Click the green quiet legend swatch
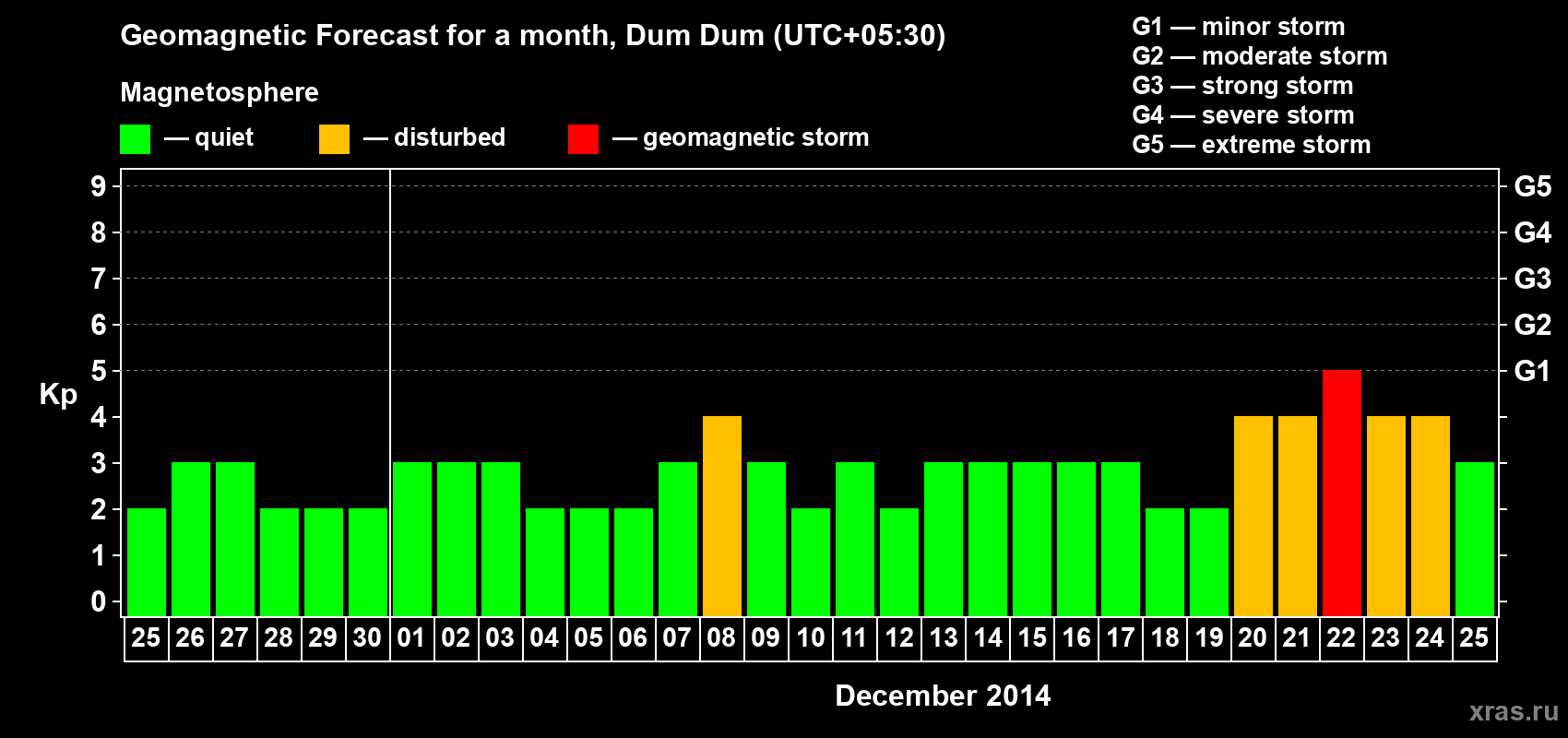 pyautogui.click(x=135, y=139)
